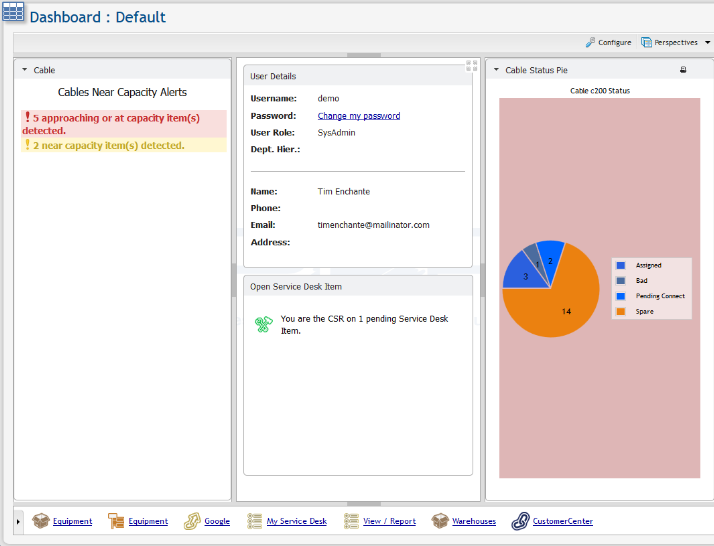Click the View / Report list icon
Viewport: 714px width, 546px height.
click(351, 521)
